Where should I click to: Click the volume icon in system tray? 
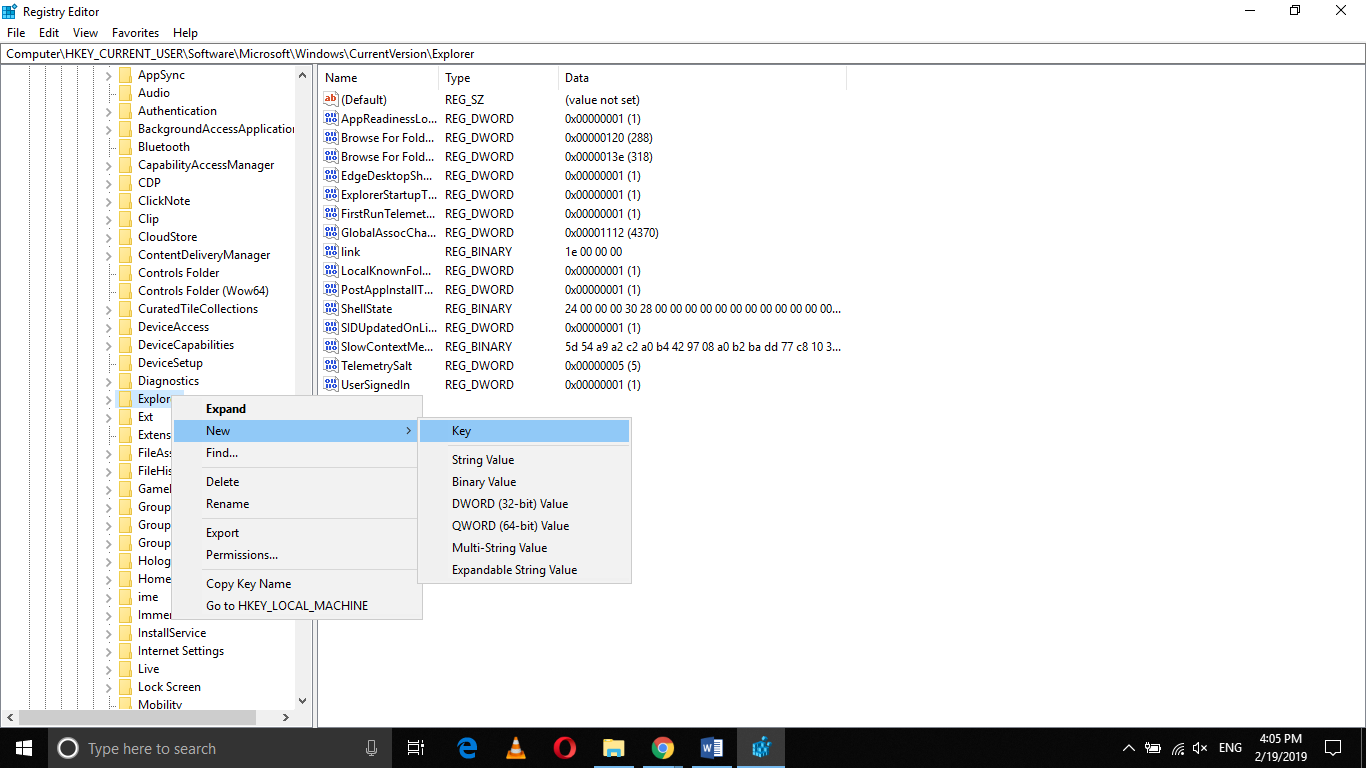point(1201,748)
